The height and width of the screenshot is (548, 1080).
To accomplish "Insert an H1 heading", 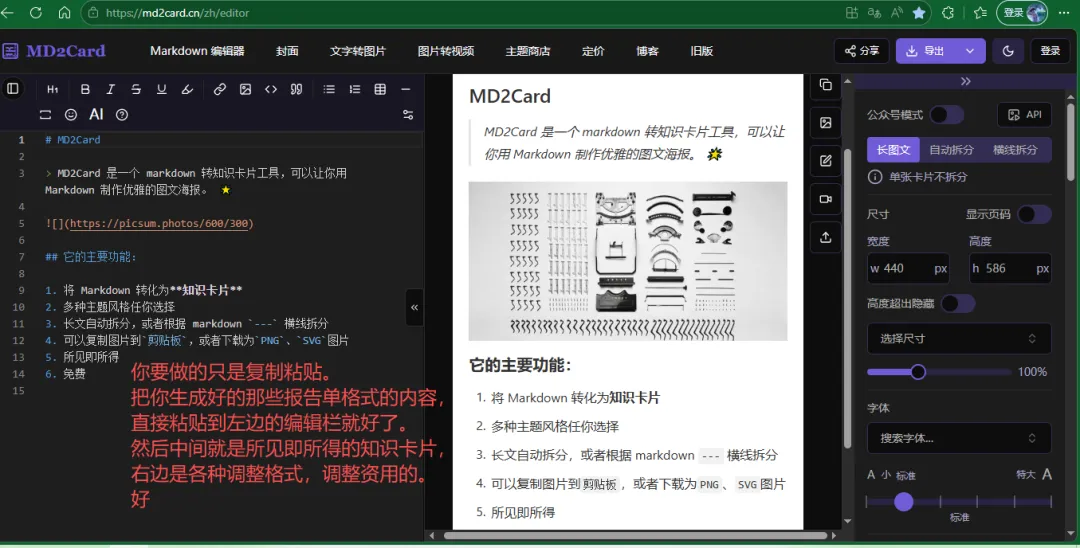I will click(53, 89).
